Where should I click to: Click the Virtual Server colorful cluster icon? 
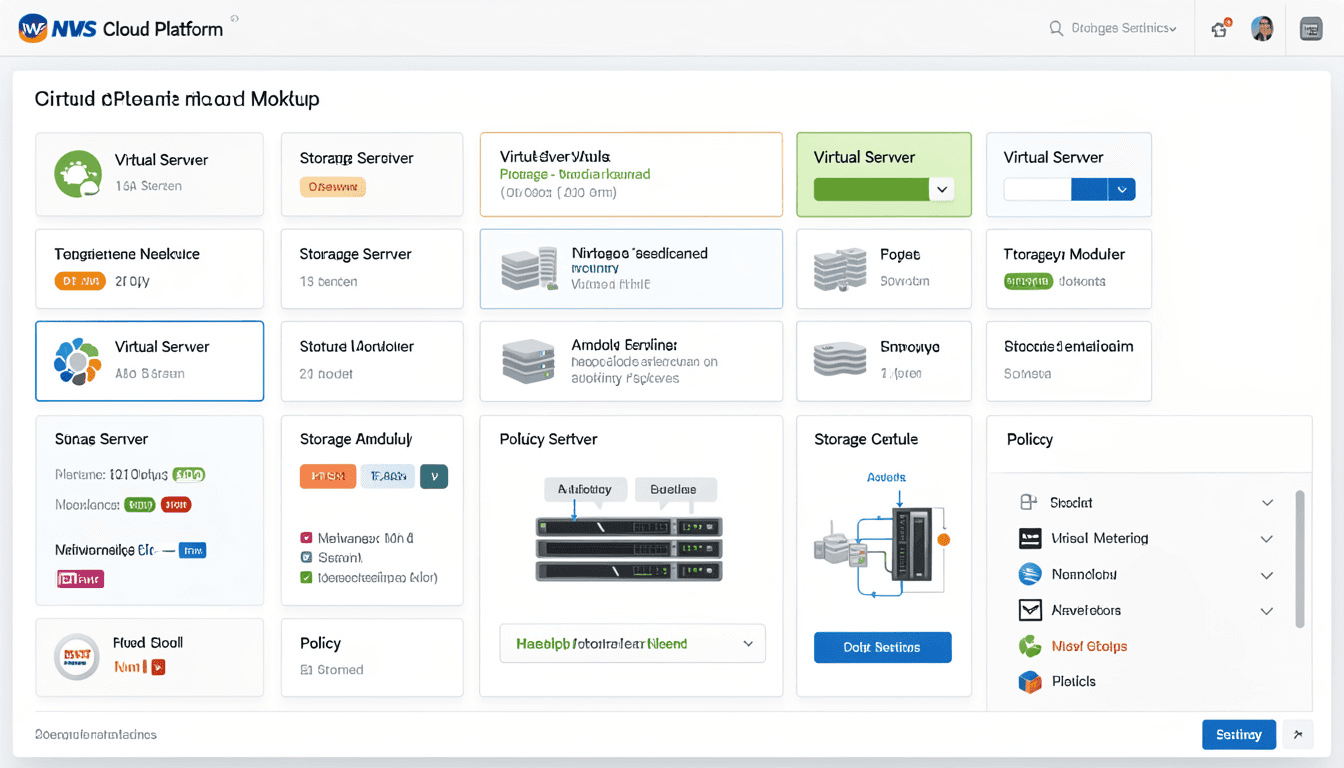tap(75, 360)
